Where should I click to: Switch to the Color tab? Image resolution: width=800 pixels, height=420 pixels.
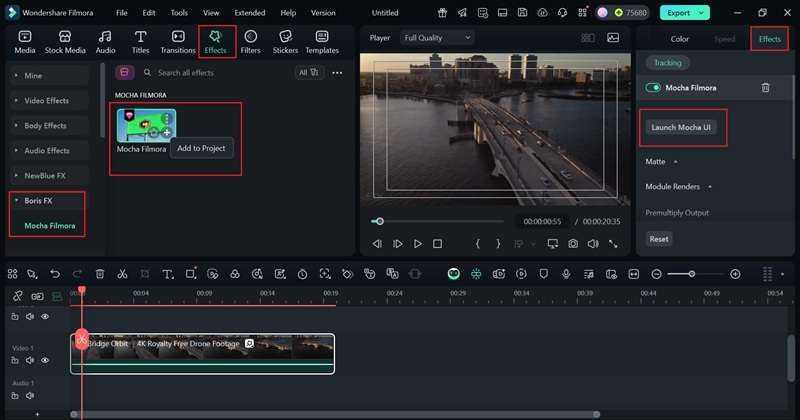[x=680, y=39]
